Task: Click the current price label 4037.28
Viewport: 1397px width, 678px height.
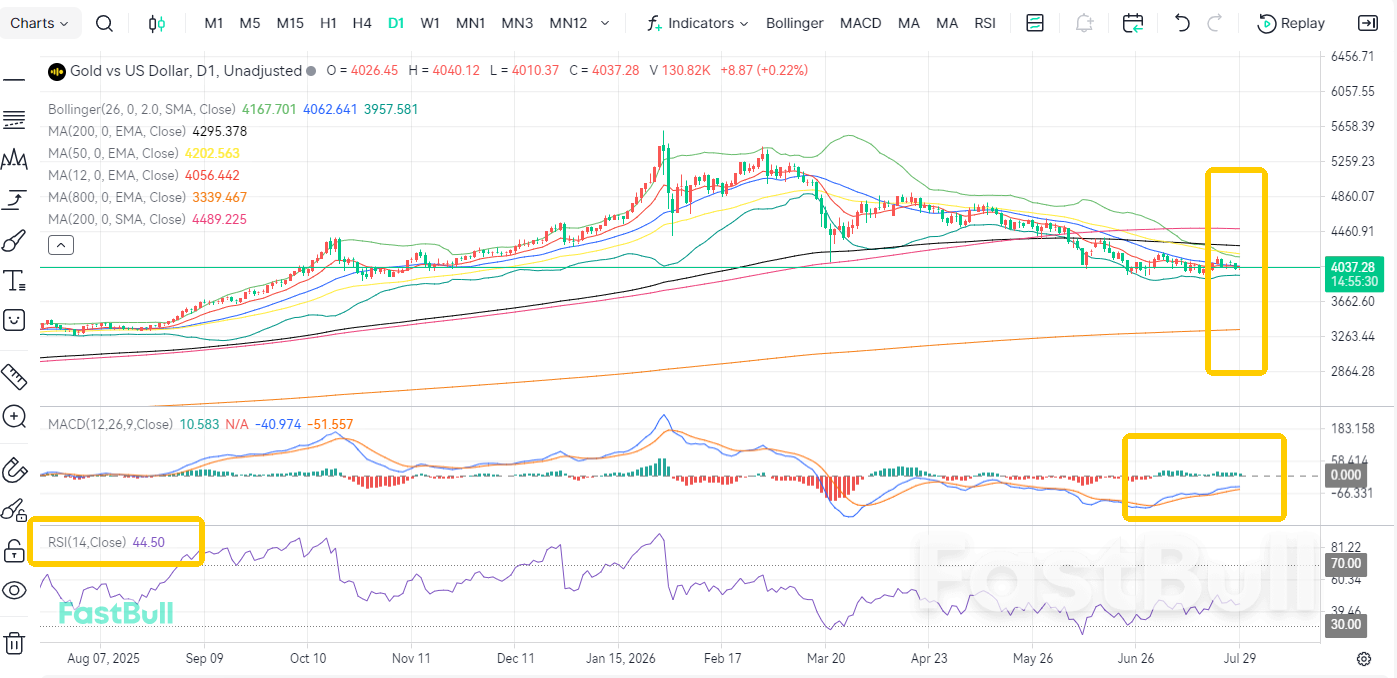Action: pyautogui.click(x=1355, y=267)
